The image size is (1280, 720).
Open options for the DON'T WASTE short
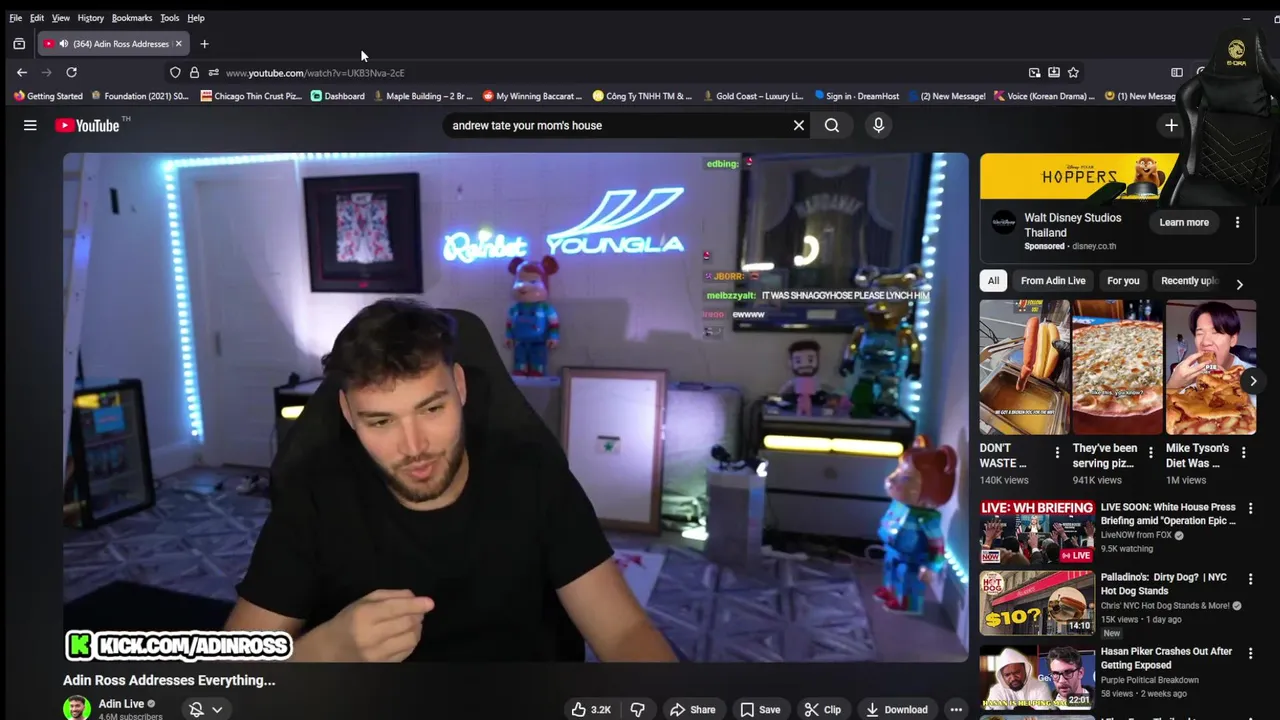(1057, 453)
